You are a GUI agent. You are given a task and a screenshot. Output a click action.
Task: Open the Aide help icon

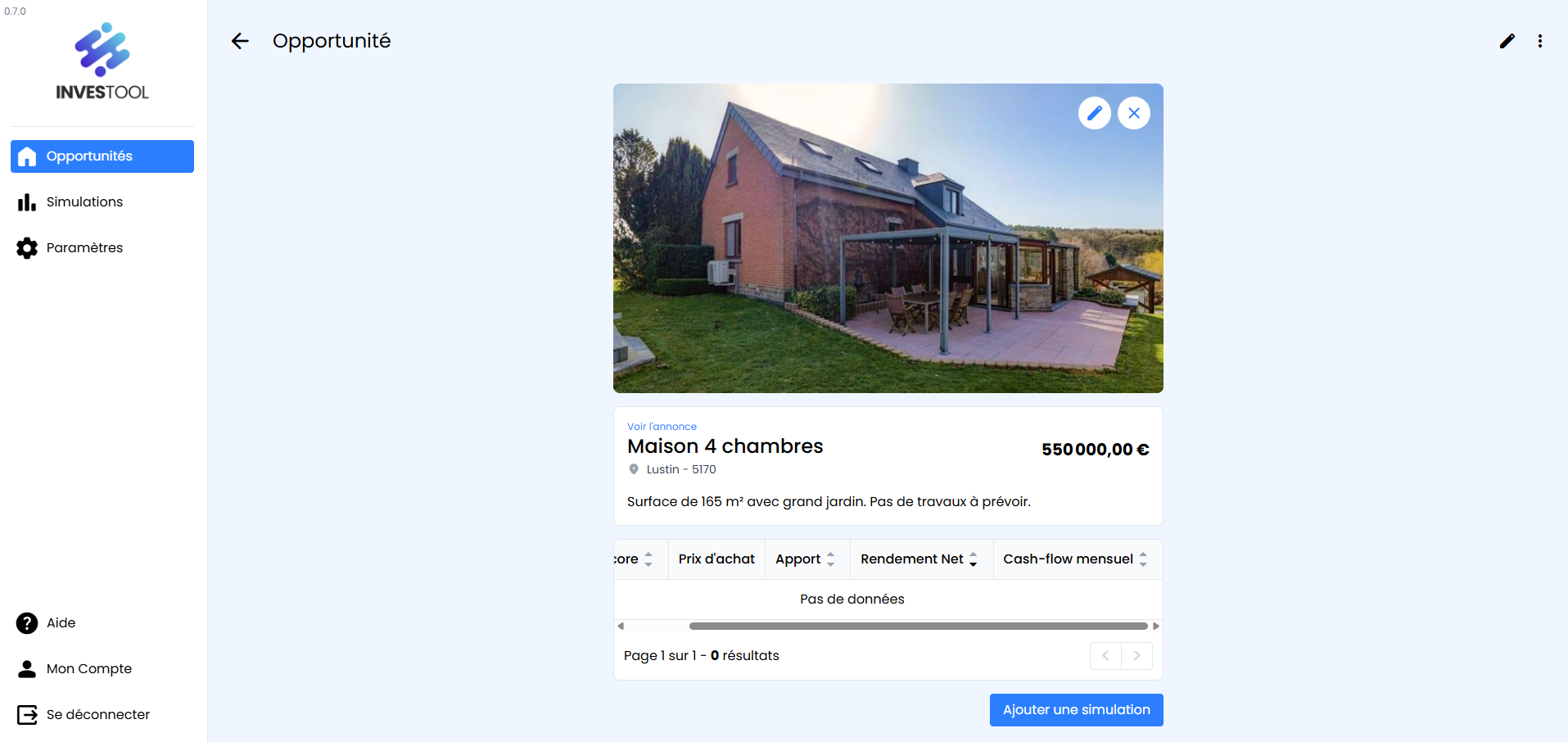pyautogui.click(x=27, y=623)
